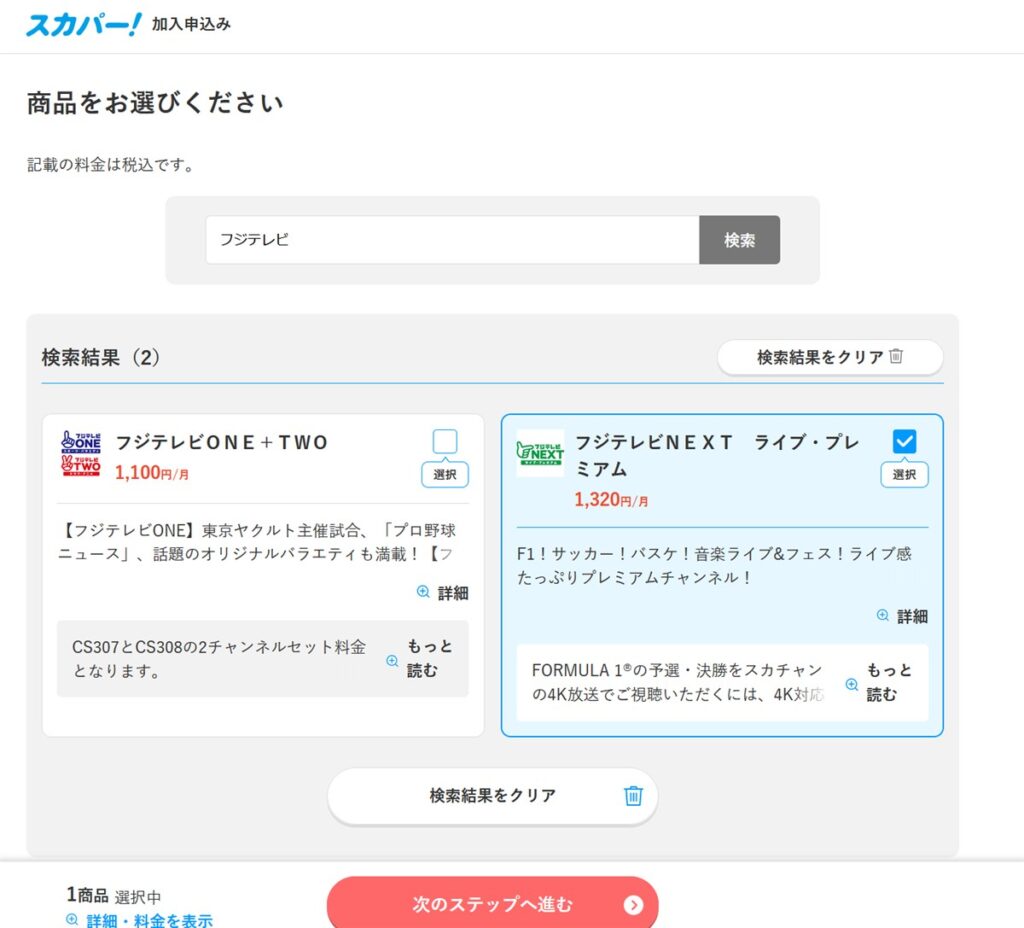Click the スカパー! logo
This screenshot has height=928, width=1024.
click(84, 25)
